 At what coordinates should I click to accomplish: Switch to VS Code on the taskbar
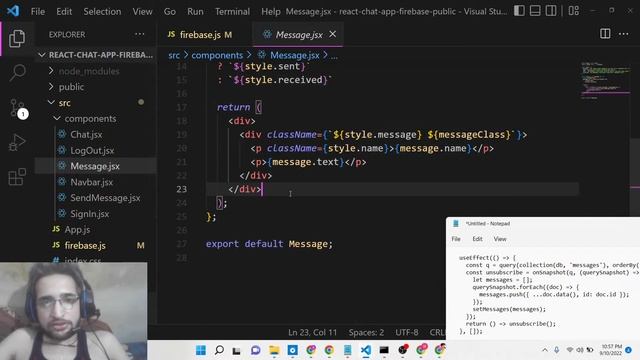click(366, 350)
